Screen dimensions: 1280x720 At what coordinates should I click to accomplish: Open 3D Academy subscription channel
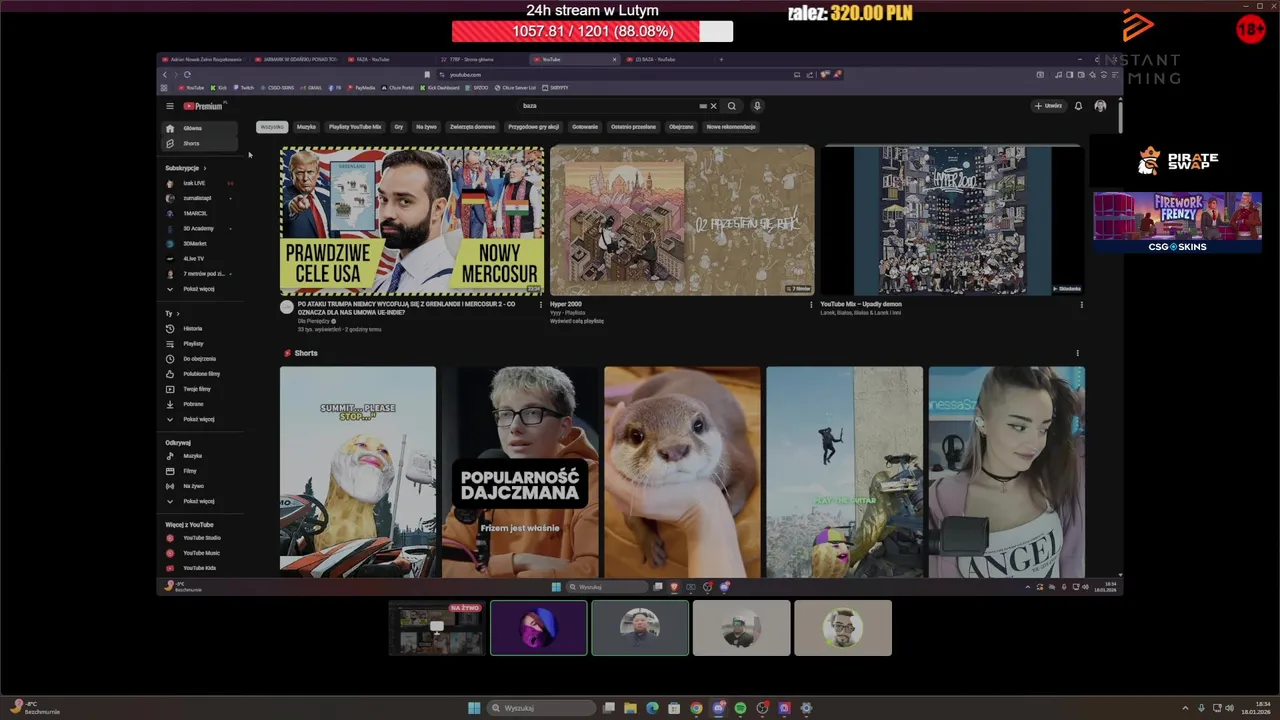(x=200, y=228)
